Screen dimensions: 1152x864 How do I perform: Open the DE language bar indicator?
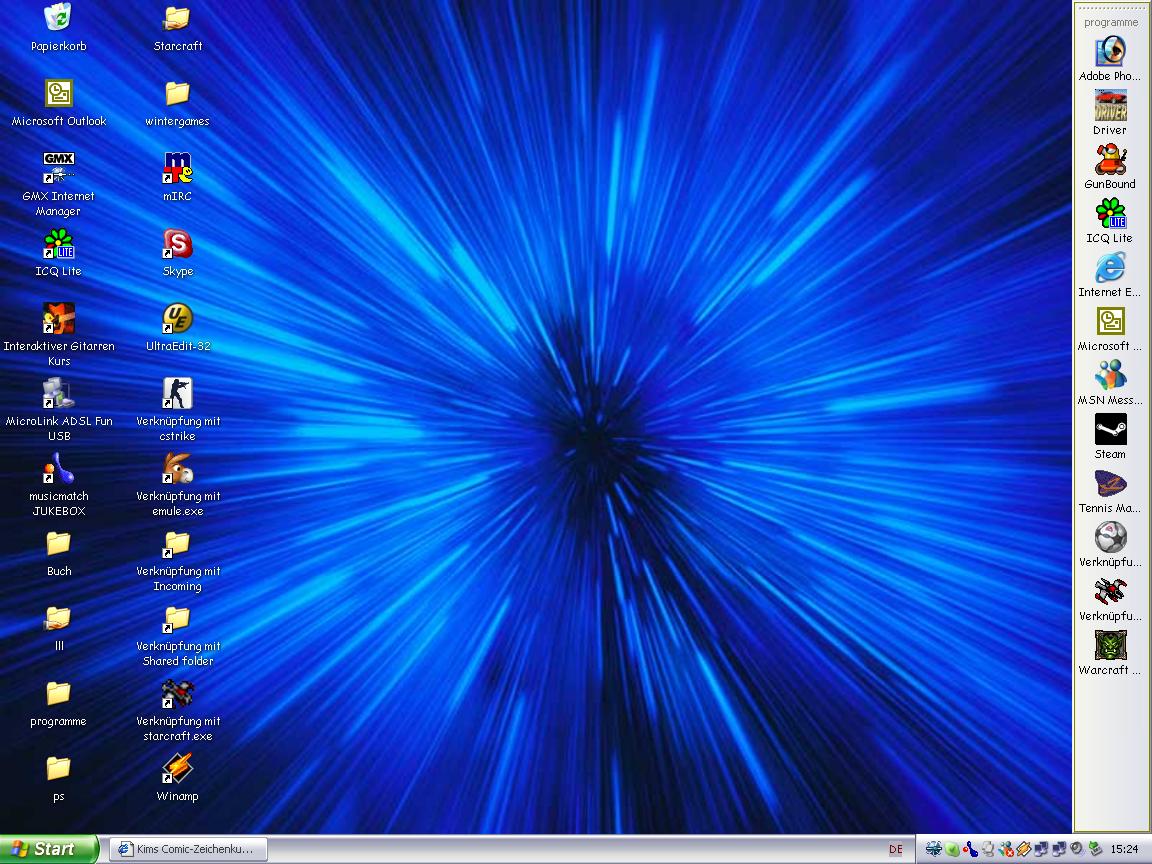pyautogui.click(x=895, y=849)
